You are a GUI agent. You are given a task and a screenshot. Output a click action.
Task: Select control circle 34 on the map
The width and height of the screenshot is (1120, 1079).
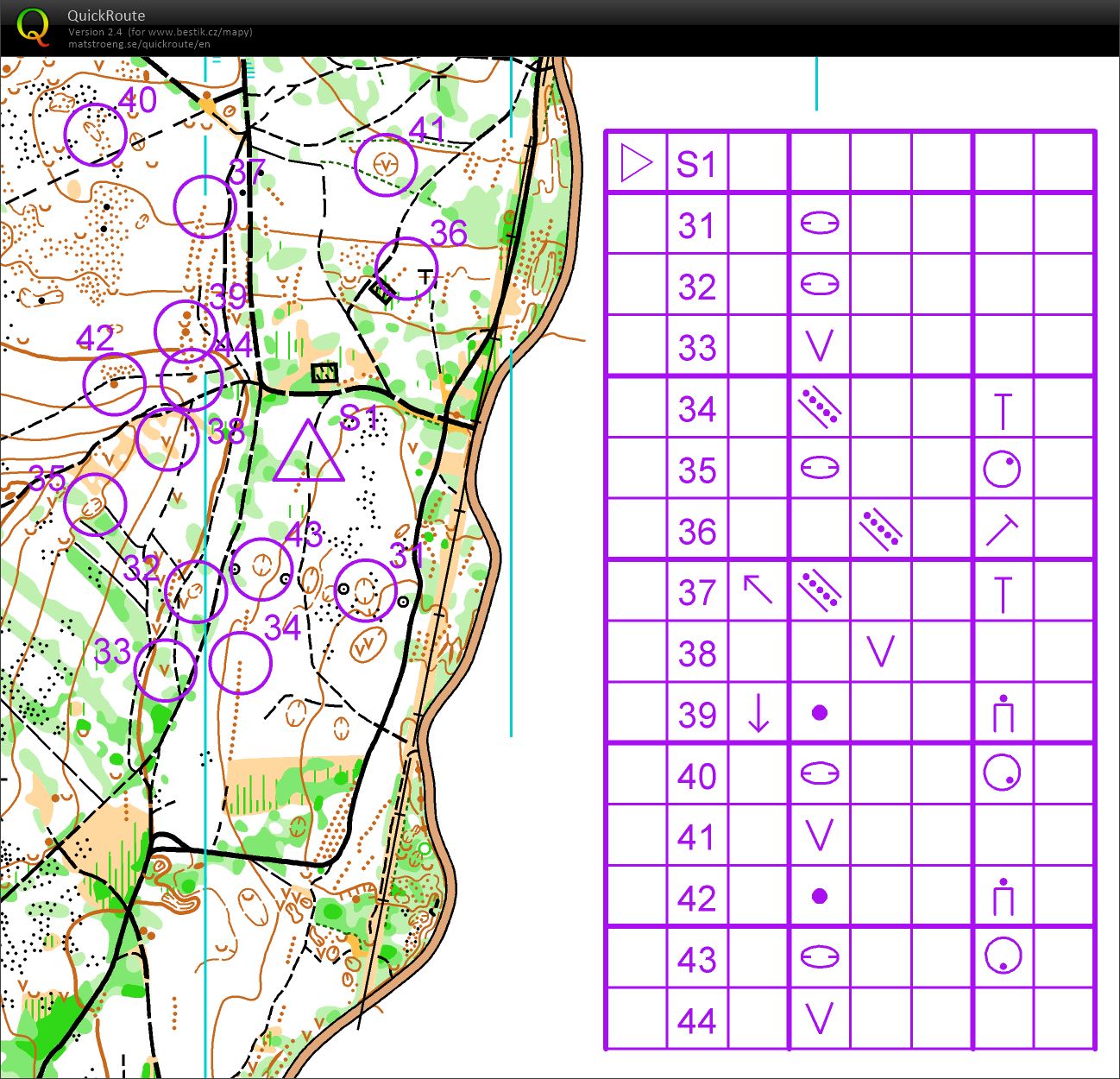(x=241, y=663)
